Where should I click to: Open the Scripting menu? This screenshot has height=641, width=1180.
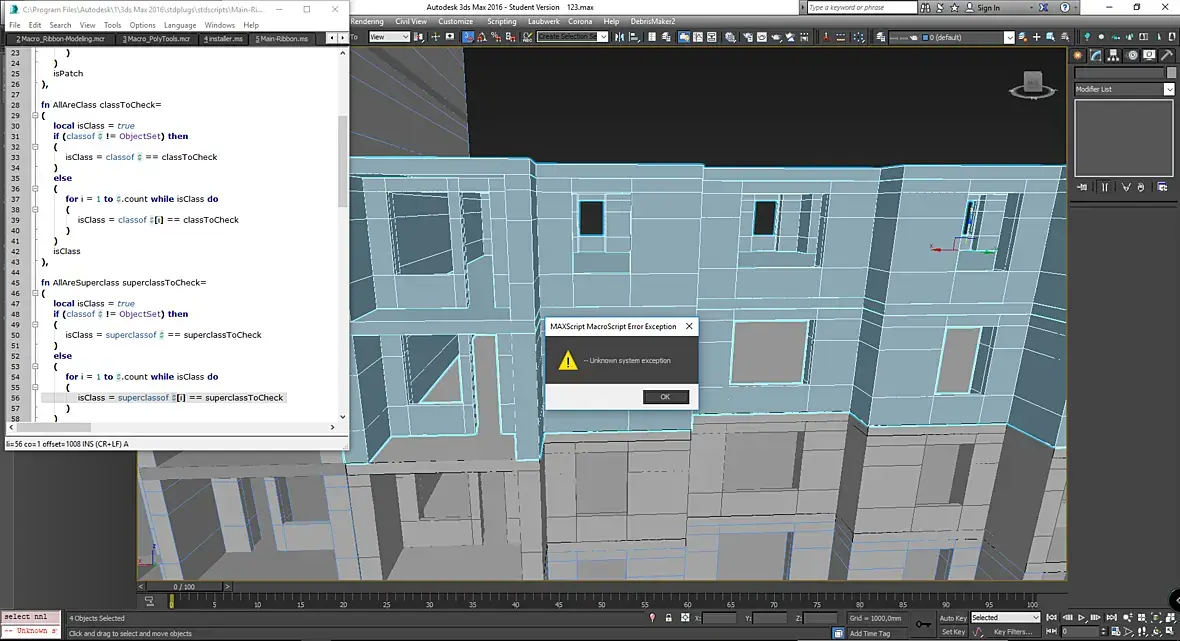tap(501, 21)
